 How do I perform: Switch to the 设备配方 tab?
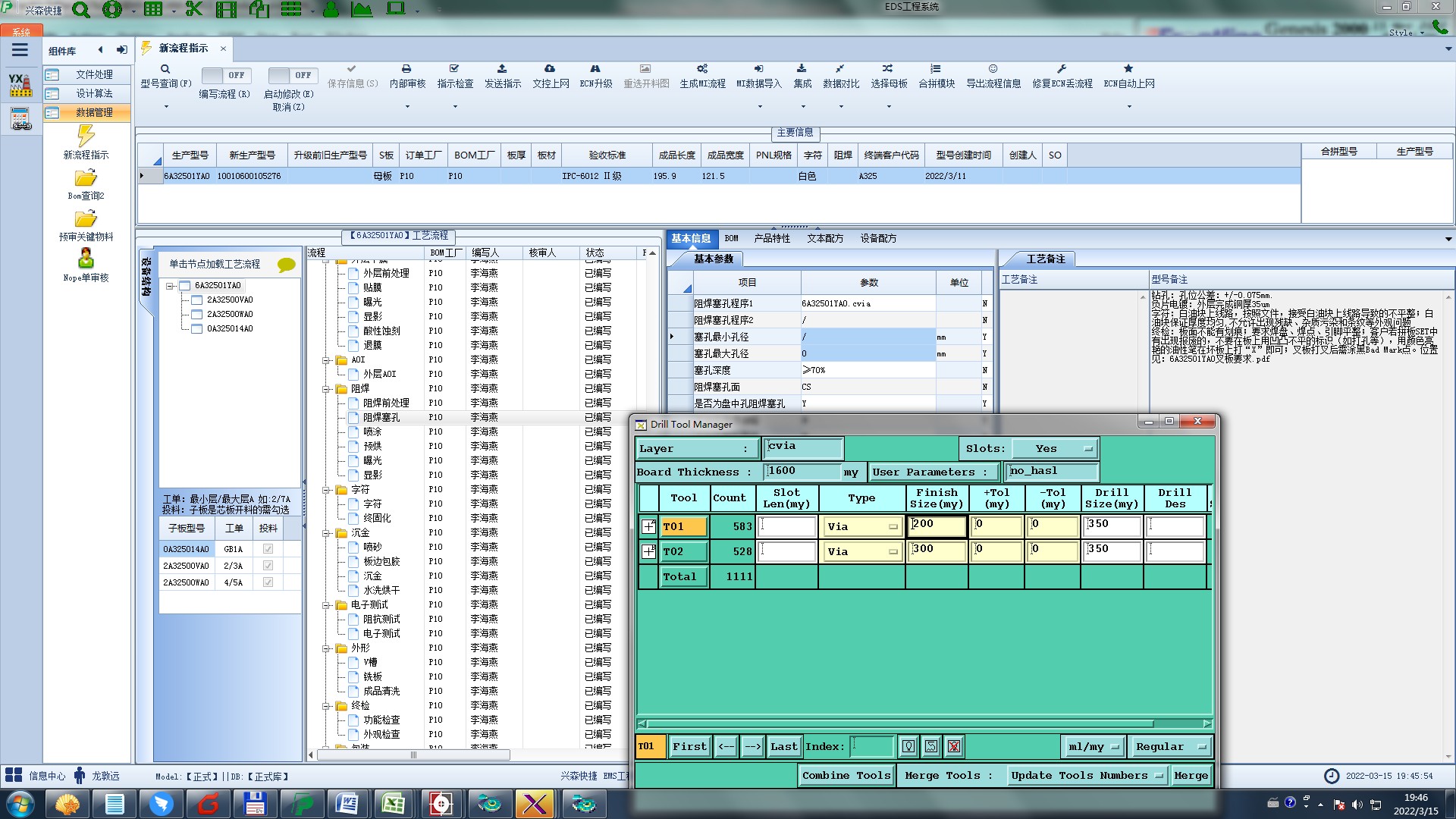877,239
